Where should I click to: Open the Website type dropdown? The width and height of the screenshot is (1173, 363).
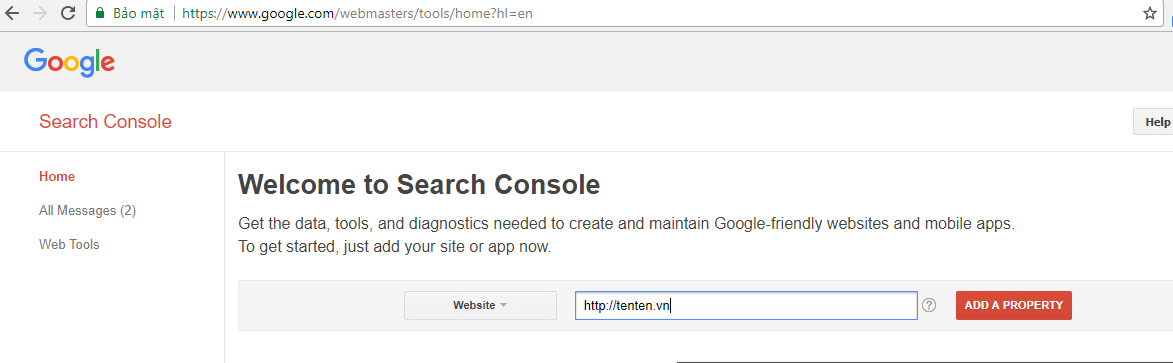point(480,305)
